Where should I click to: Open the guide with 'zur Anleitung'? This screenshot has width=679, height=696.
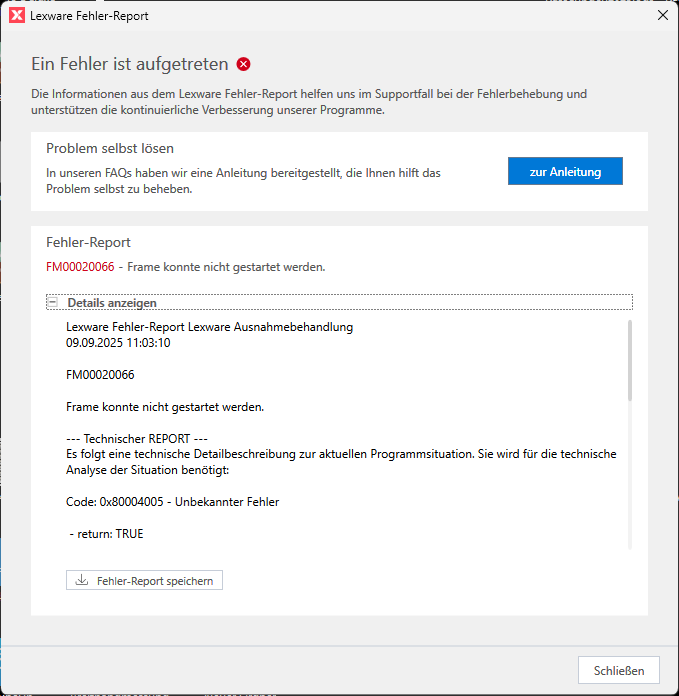click(x=565, y=171)
